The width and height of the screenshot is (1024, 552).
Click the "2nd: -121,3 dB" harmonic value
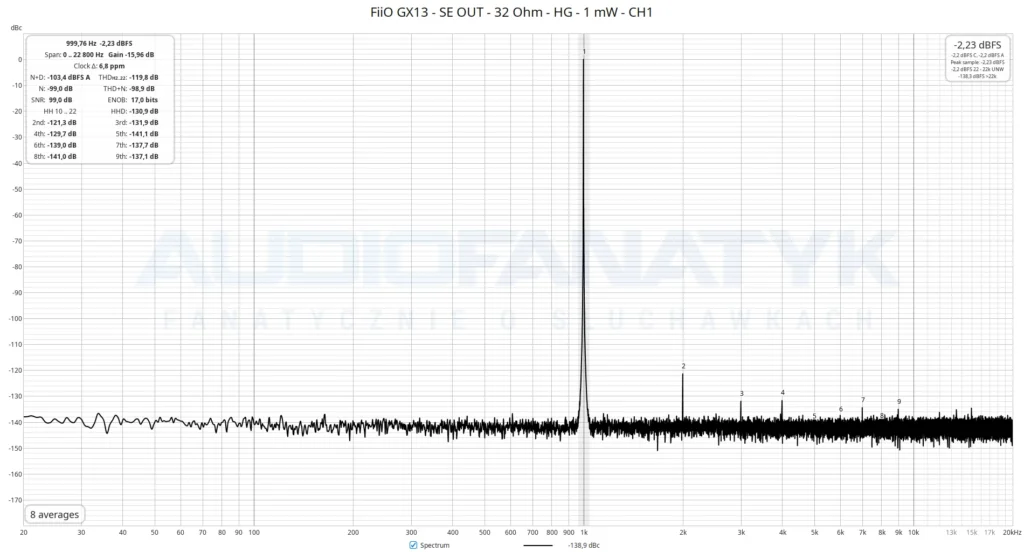pyautogui.click(x=54, y=122)
